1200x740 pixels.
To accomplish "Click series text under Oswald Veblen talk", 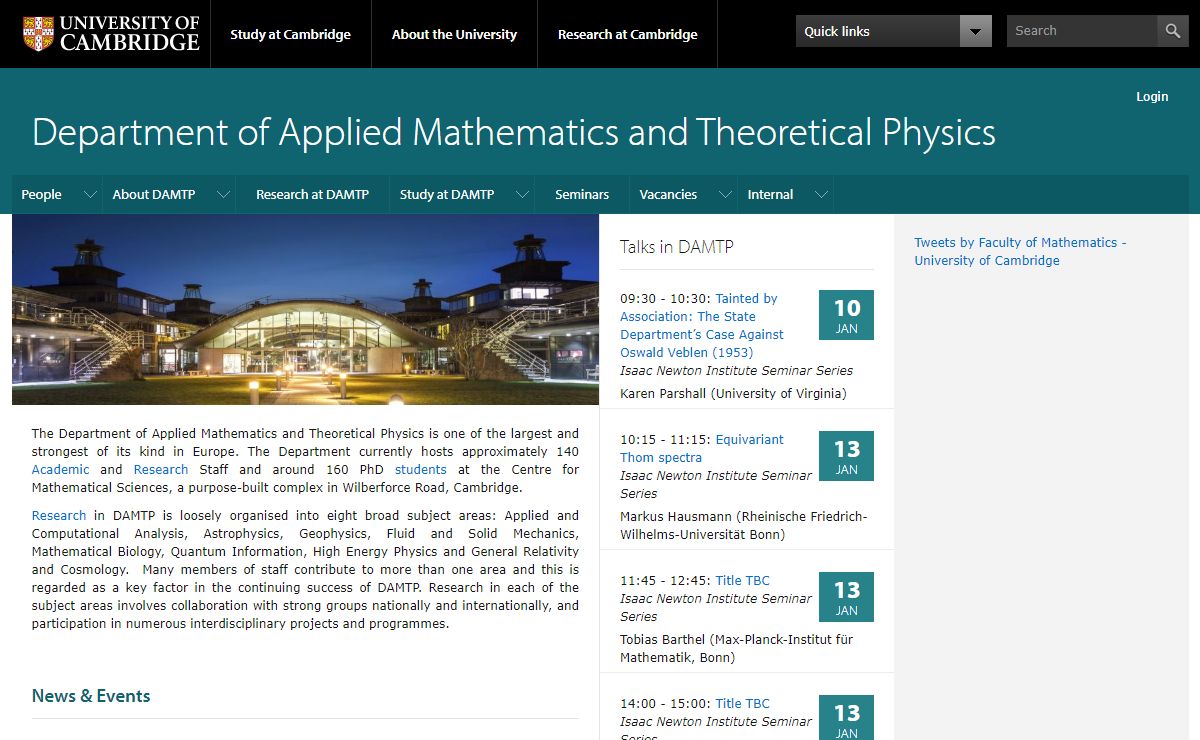I will point(736,370).
